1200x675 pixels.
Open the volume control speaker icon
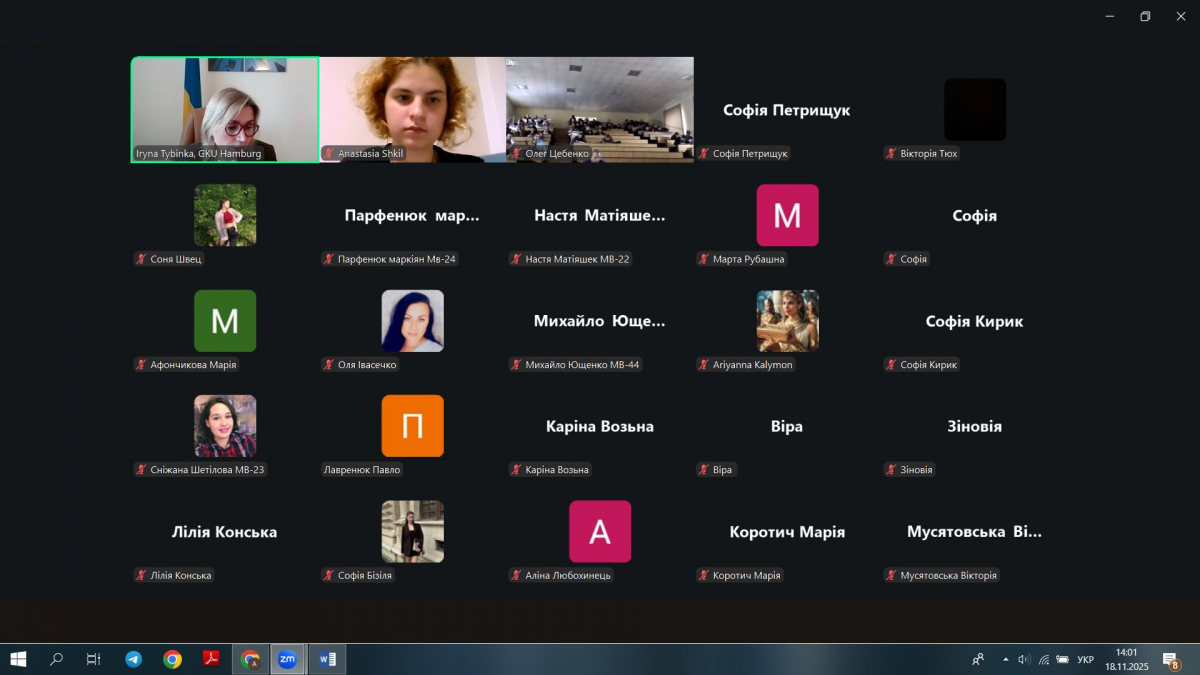(x=1024, y=659)
